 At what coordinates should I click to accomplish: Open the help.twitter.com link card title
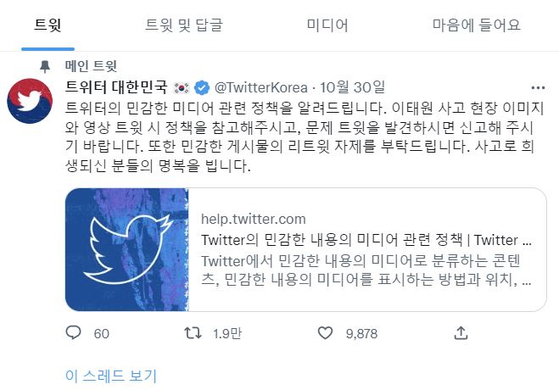tap(366, 240)
